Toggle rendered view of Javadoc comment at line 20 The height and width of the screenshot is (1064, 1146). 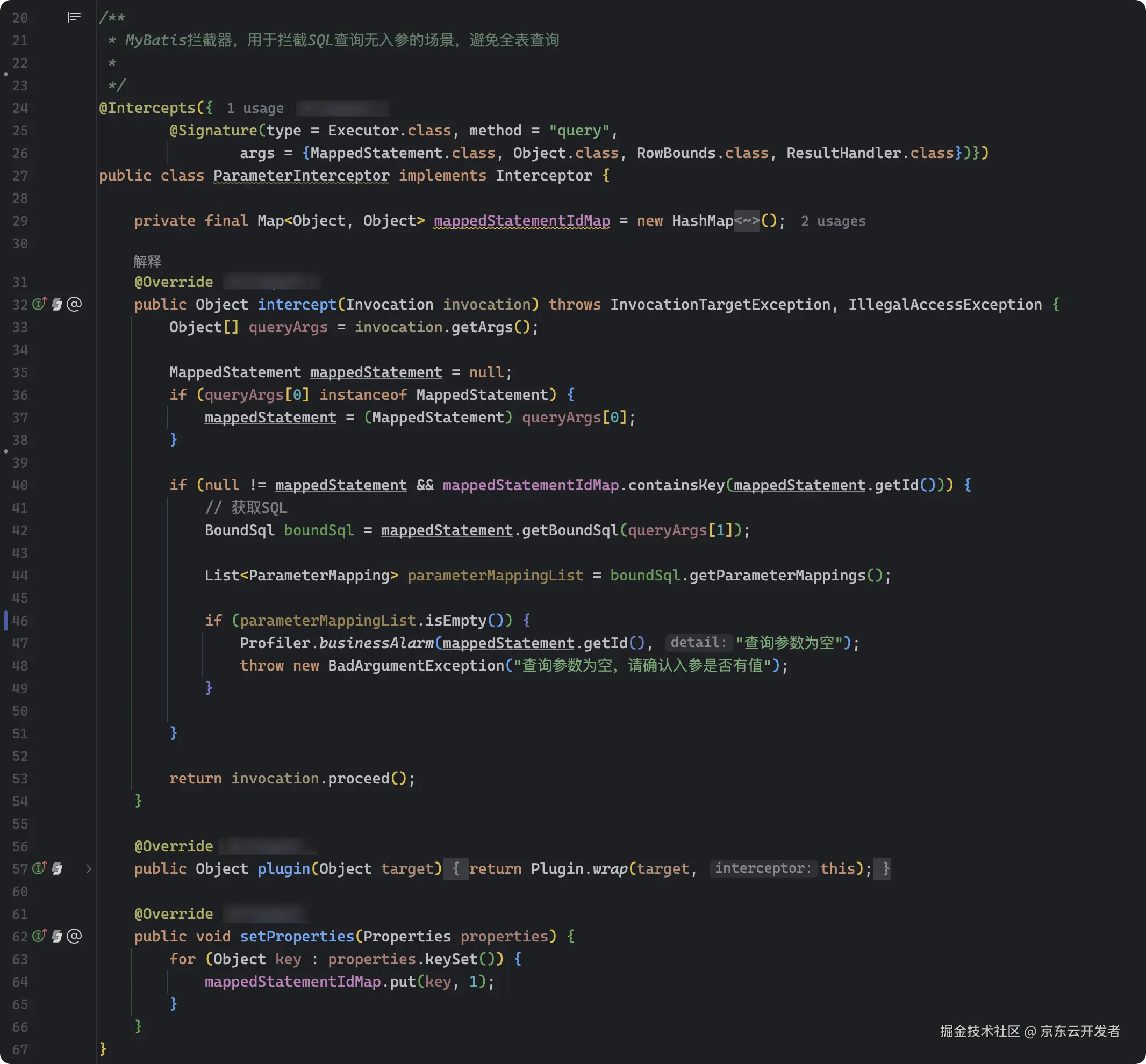(74, 17)
